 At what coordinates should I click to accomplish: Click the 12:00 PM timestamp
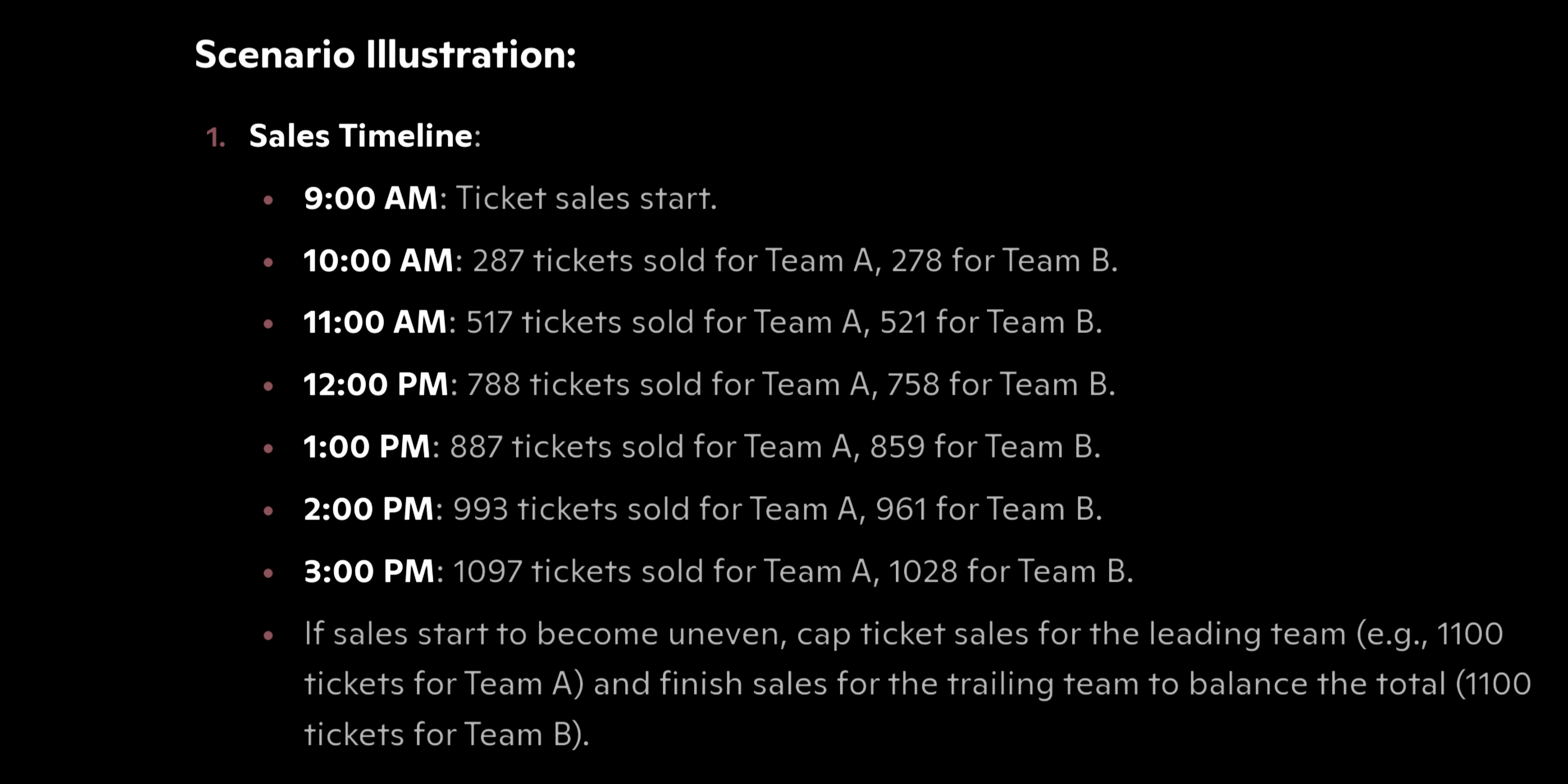(375, 385)
